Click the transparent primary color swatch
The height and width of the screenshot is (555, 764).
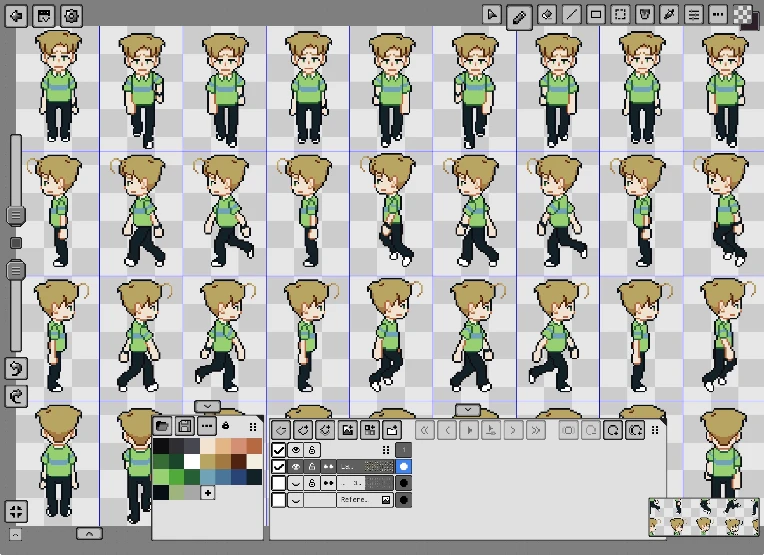coord(743,14)
